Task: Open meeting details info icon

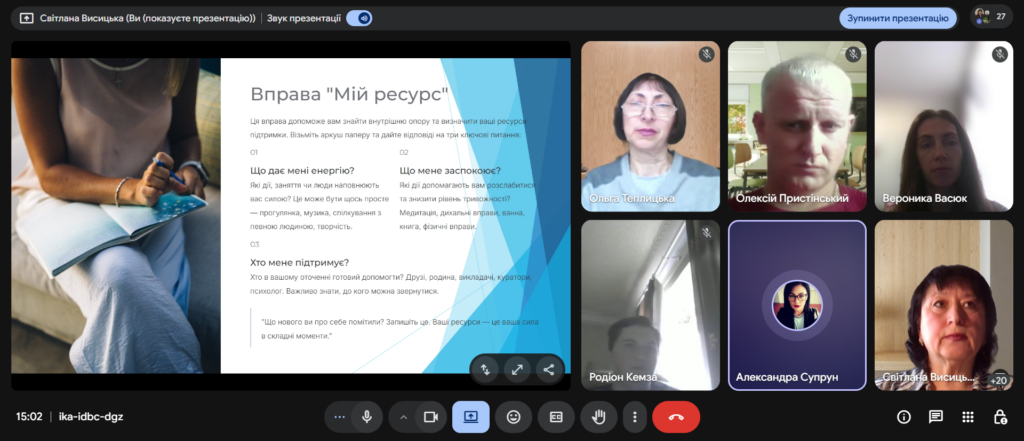Action: 904,417
